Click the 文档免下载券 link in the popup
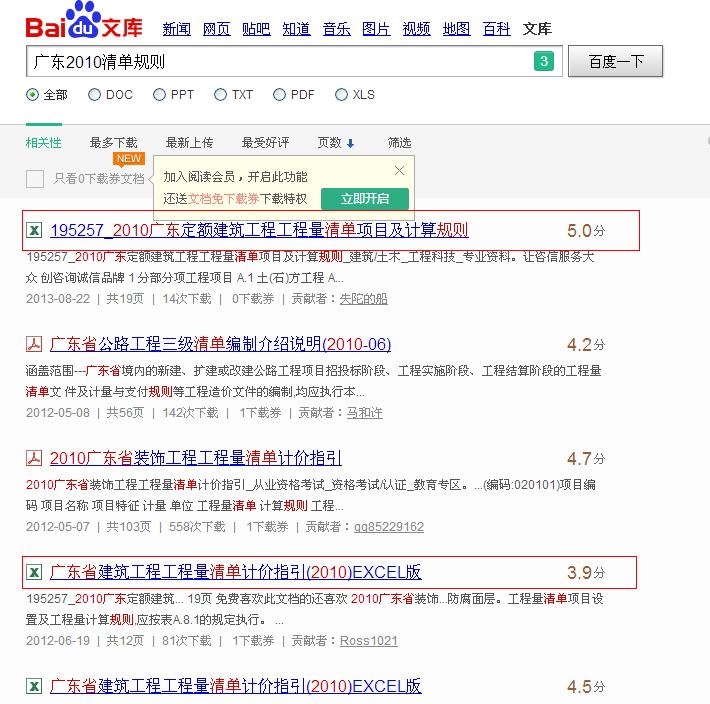 click(x=223, y=199)
